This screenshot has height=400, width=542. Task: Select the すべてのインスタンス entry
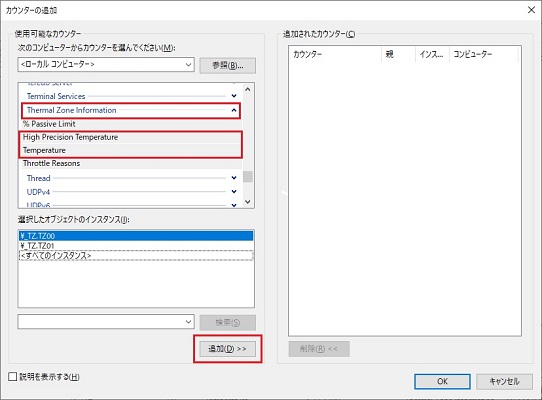(x=136, y=255)
